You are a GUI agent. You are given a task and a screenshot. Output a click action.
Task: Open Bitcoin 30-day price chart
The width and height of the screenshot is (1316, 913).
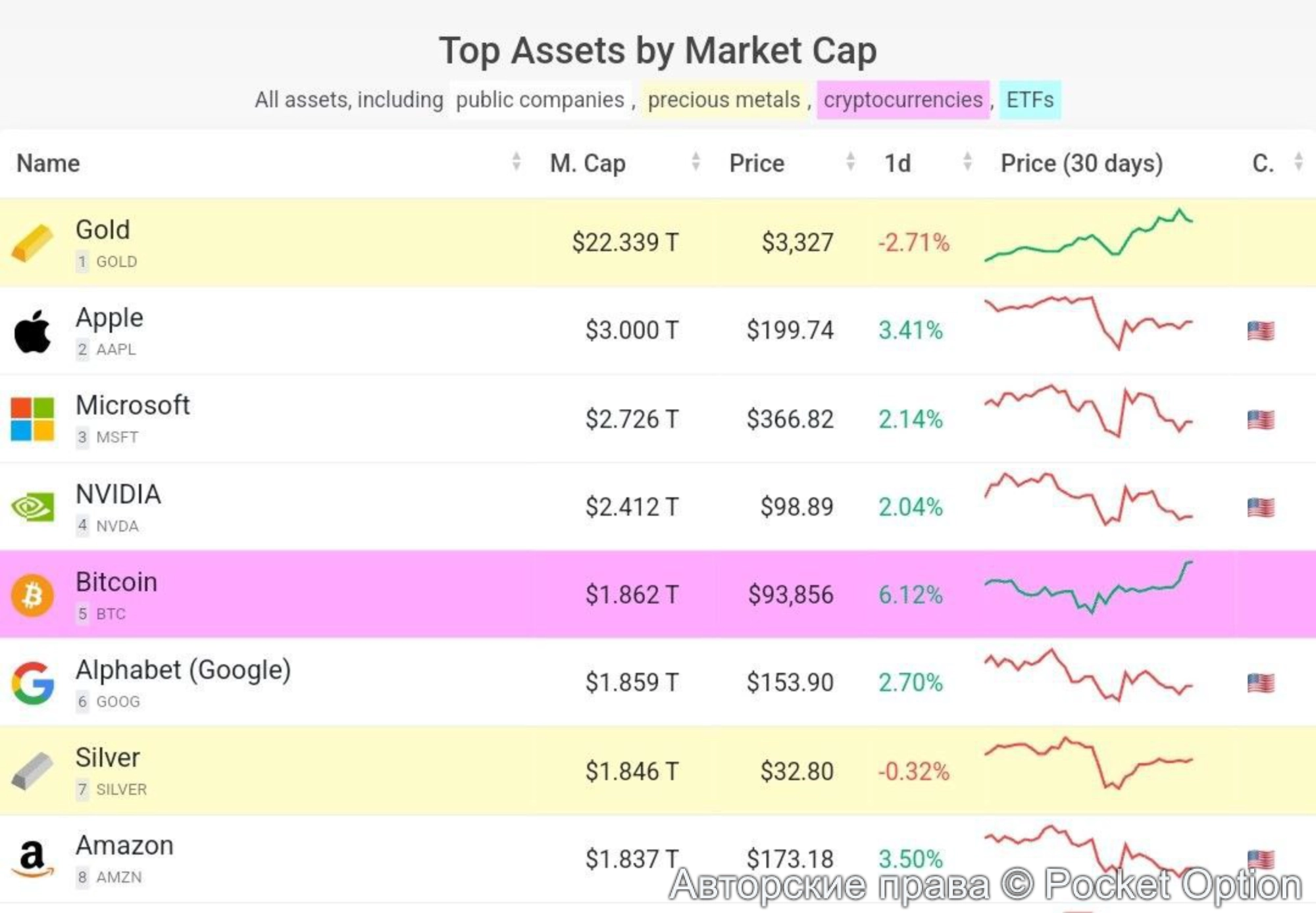pos(1088,587)
